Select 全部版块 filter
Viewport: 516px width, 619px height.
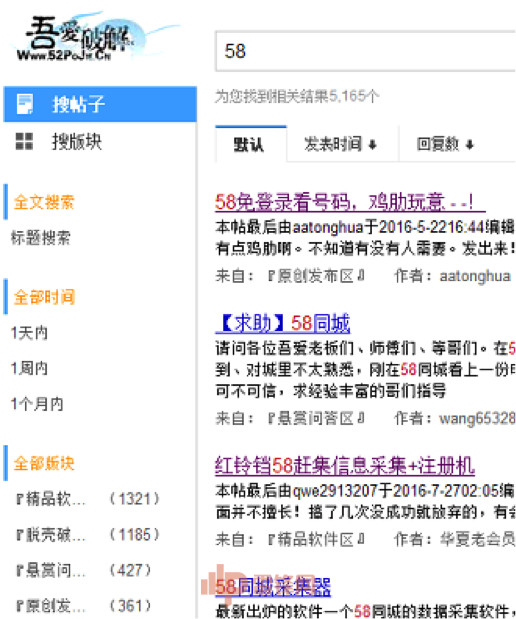coord(44,463)
